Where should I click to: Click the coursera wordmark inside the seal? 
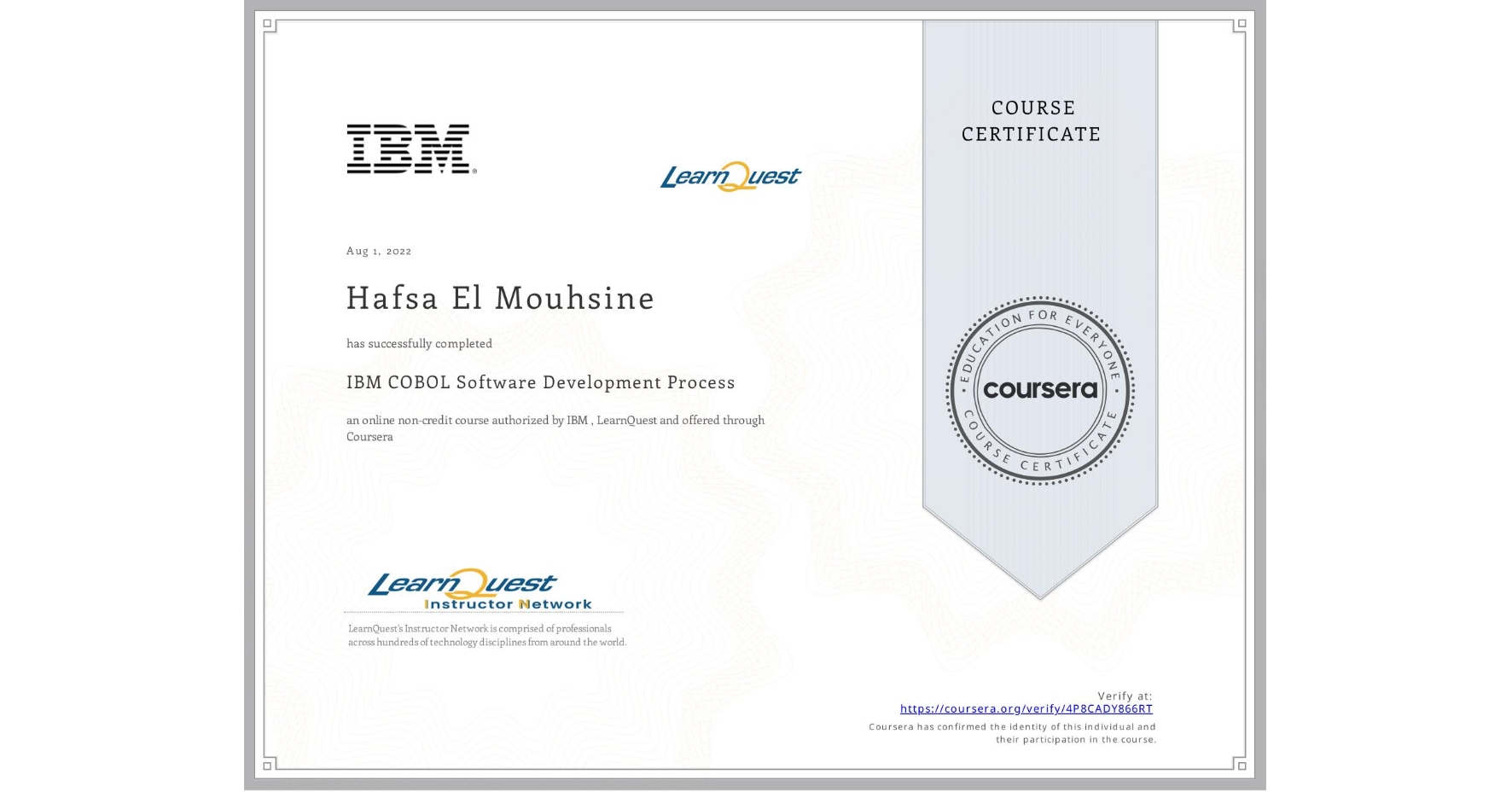coord(1040,388)
